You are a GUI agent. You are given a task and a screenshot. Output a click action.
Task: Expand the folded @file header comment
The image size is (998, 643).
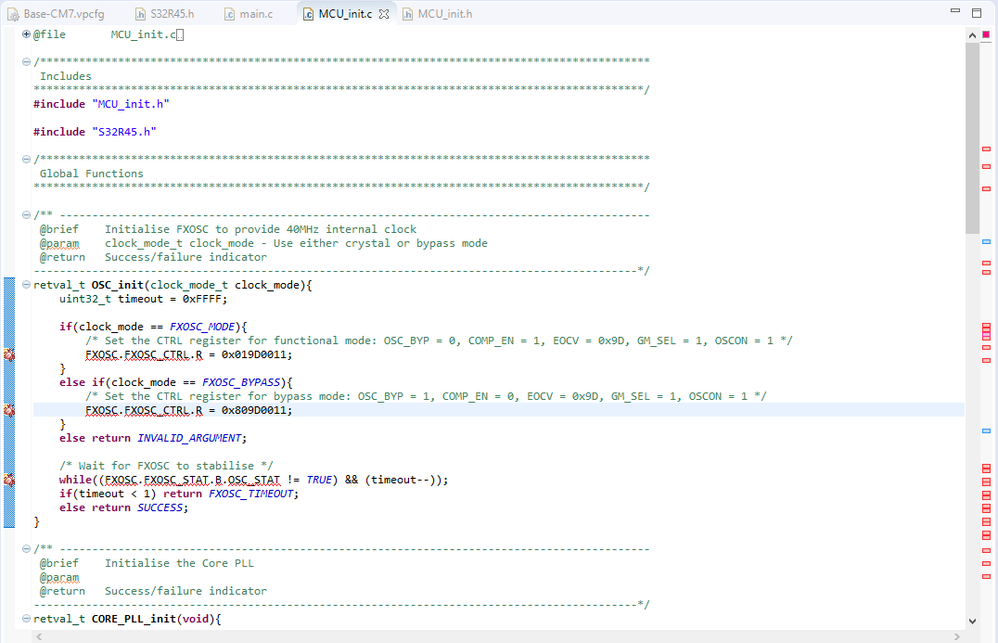[26, 34]
